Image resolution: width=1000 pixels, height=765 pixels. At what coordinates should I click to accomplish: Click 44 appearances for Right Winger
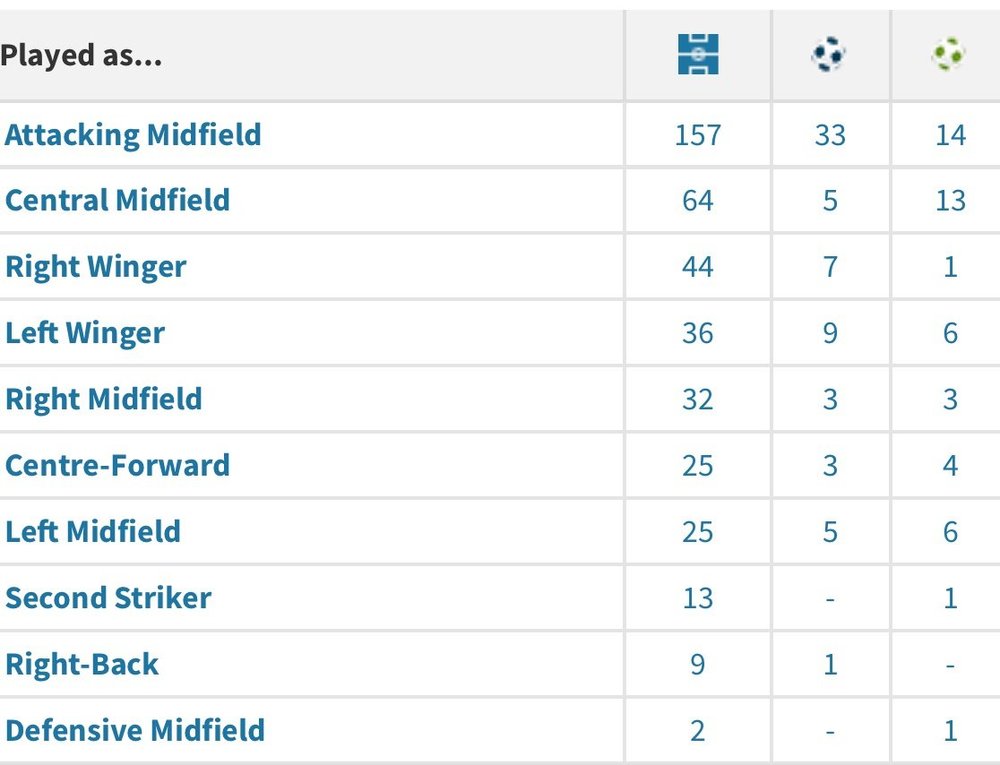(698, 267)
